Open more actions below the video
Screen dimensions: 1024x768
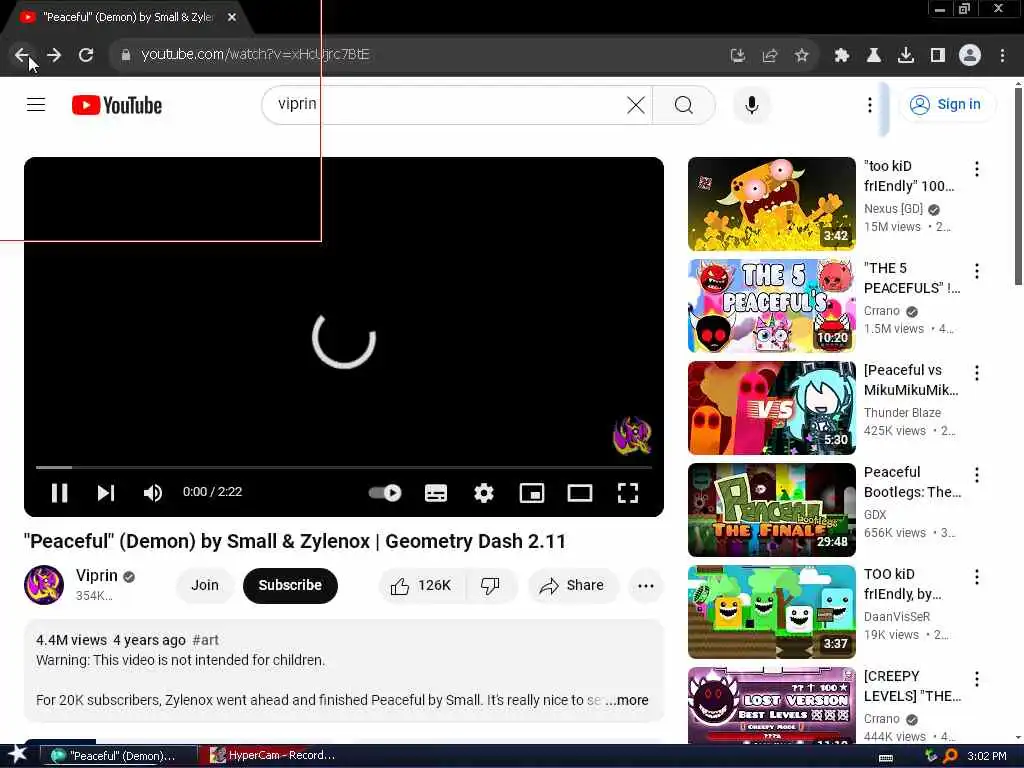(x=646, y=586)
